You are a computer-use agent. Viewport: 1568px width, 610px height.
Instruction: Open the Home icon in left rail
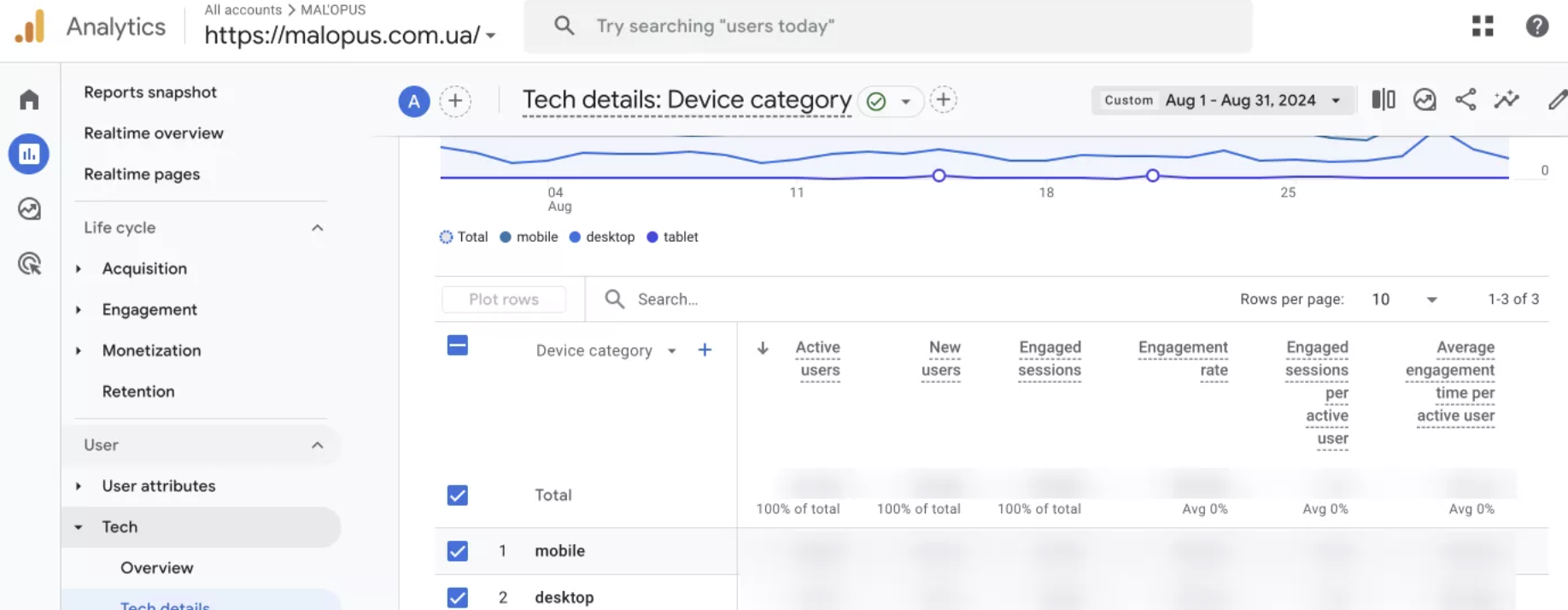pos(29,100)
